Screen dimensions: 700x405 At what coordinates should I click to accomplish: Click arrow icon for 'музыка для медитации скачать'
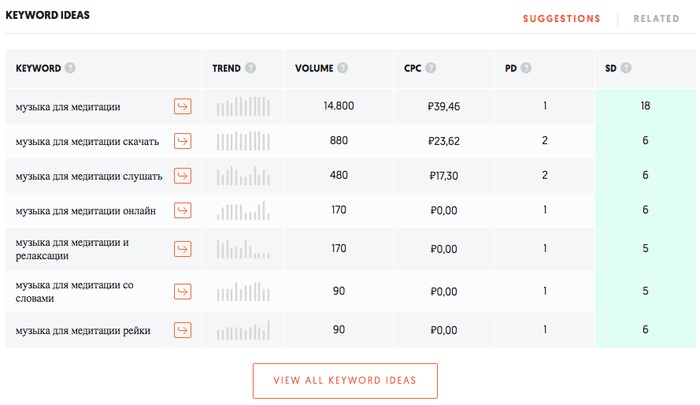pyautogui.click(x=183, y=141)
